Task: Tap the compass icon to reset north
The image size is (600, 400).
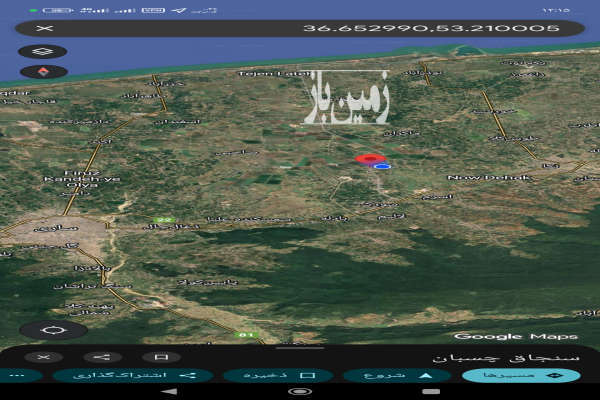Action: pos(43,72)
